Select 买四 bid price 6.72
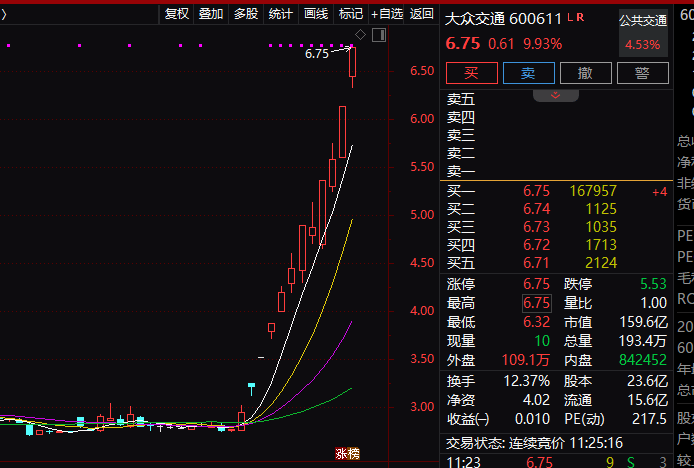The image size is (694, 468). coord(536,245)
